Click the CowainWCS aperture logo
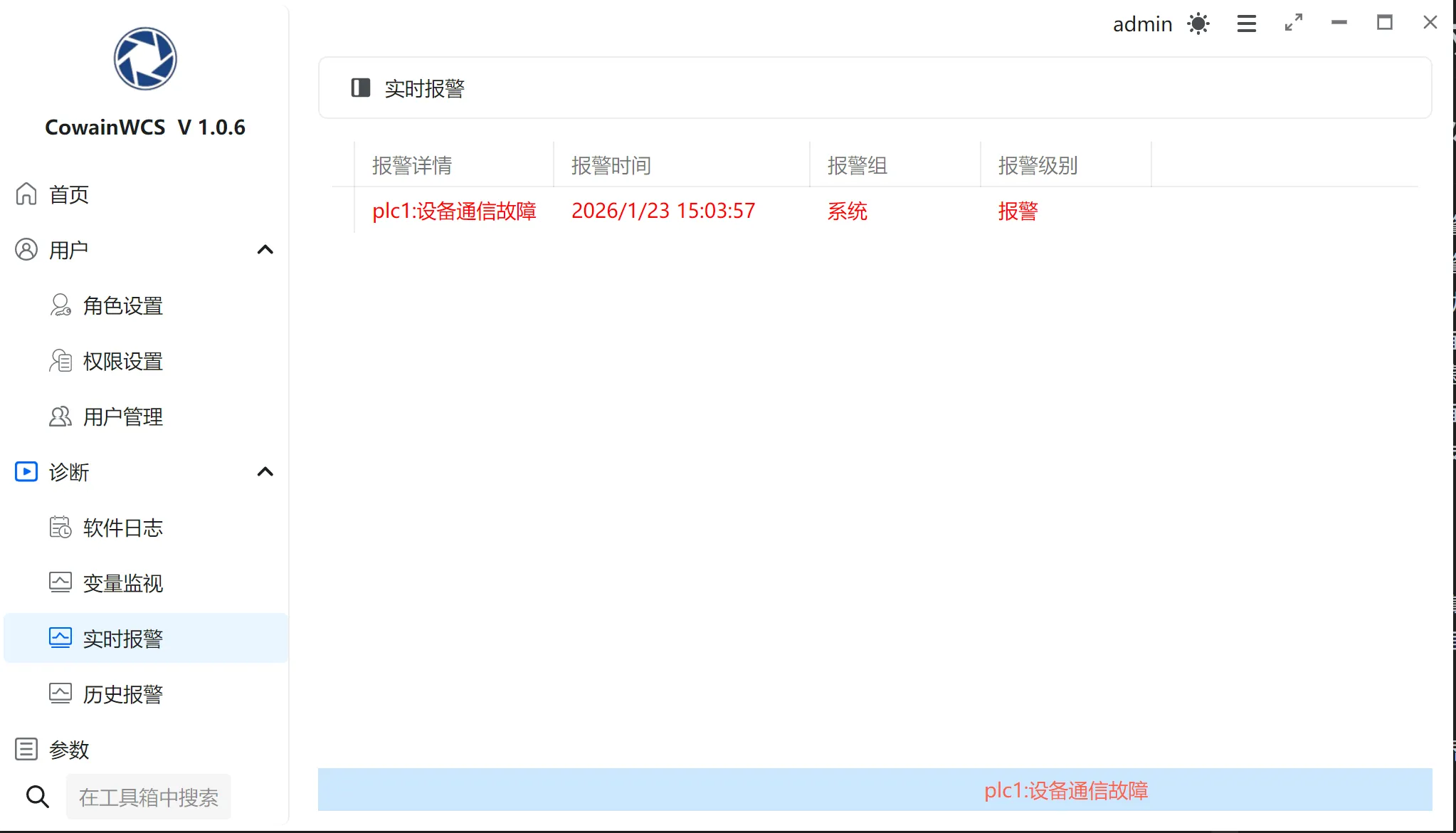The width and height of the screenshot is (1456, 833). click(x=145, y=58)
